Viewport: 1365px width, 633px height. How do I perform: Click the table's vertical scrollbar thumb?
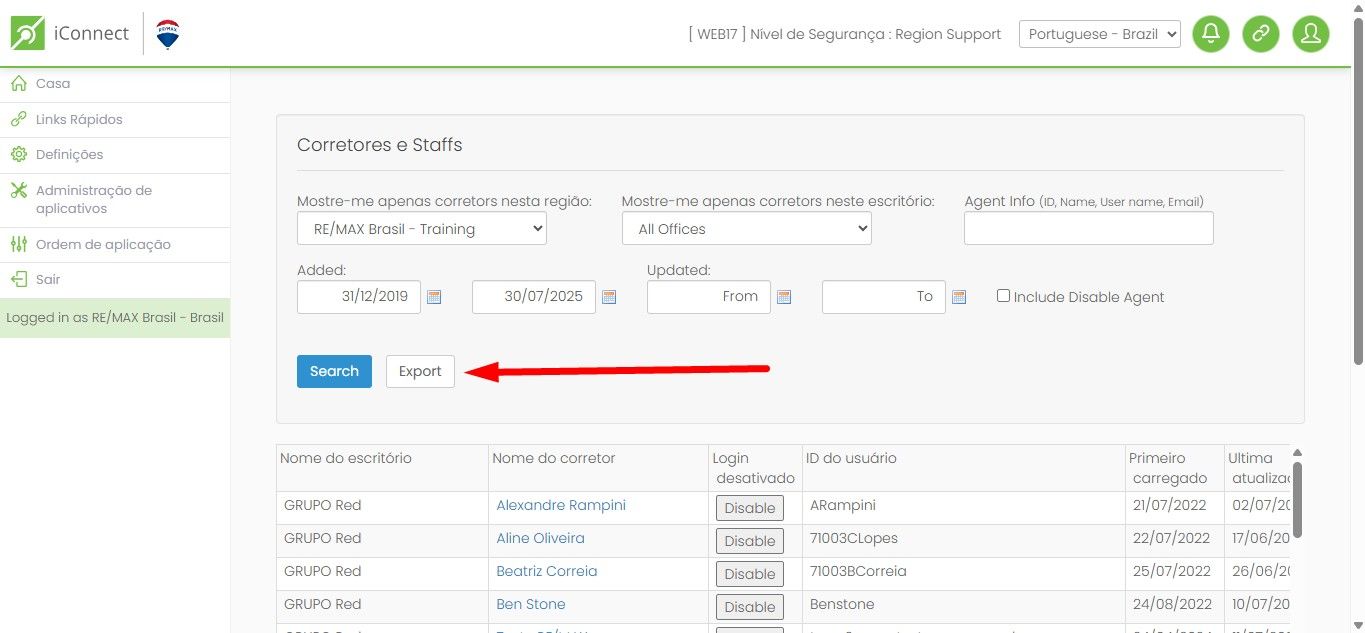1297,499
